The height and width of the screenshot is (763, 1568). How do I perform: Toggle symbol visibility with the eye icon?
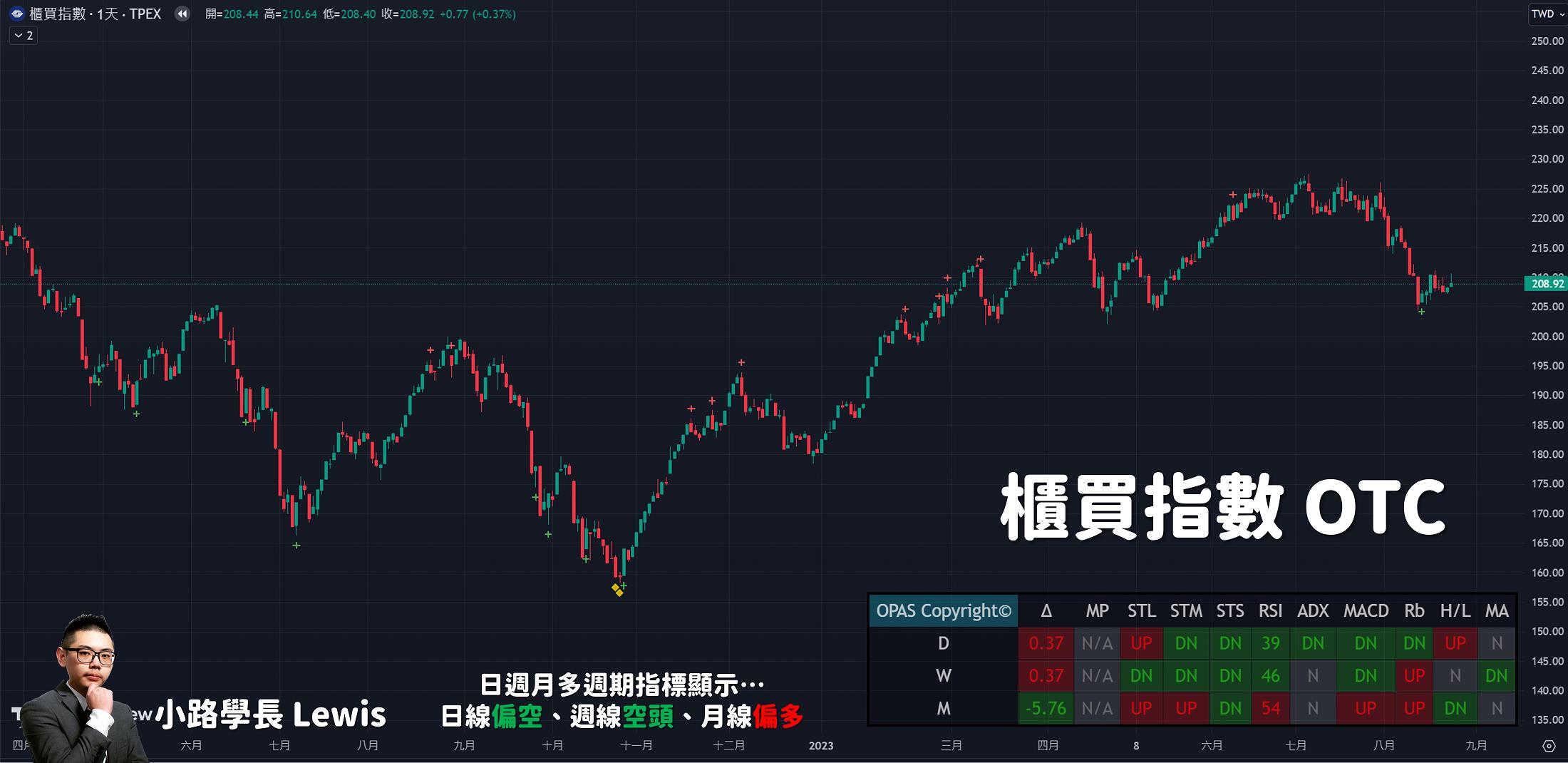[x=16, y=14]
